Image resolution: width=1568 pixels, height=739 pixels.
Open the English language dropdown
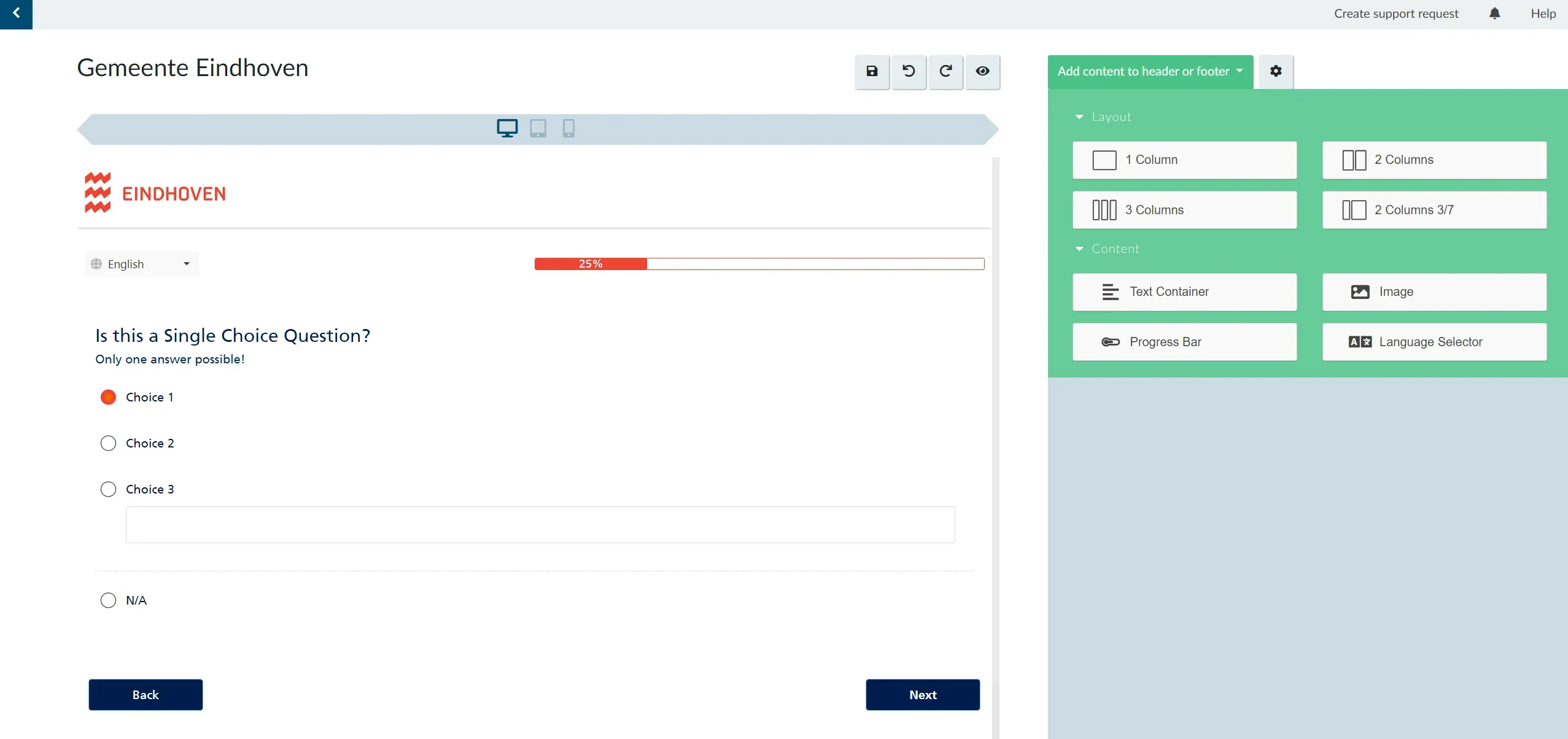pos(142,264)
